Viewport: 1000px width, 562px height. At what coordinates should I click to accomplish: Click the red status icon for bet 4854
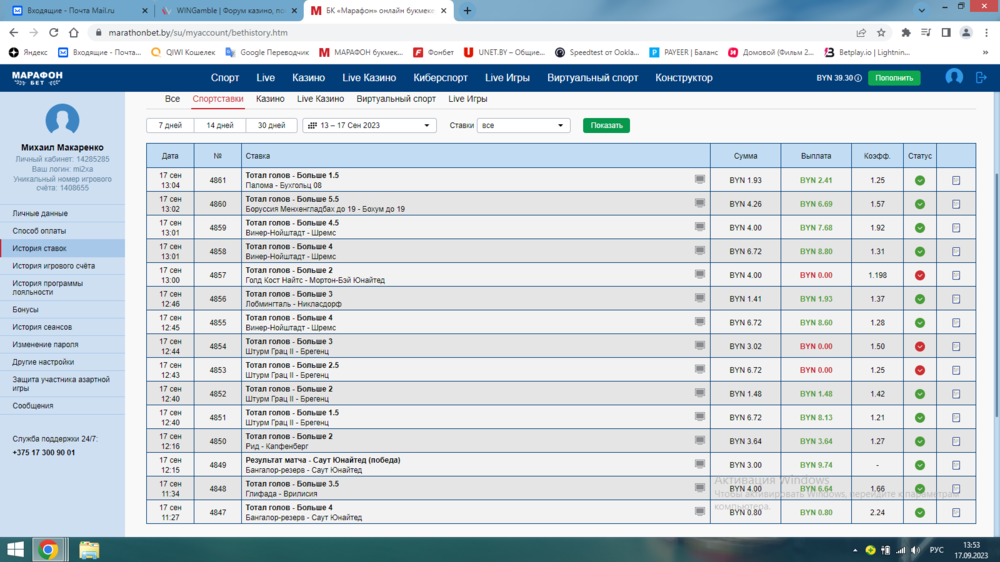919,346
